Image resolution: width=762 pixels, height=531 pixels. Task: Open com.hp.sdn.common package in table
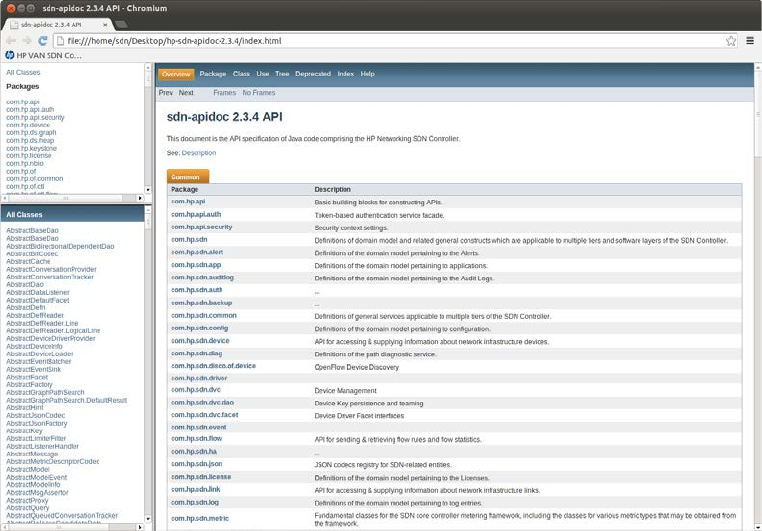click(x=204, y=315)
